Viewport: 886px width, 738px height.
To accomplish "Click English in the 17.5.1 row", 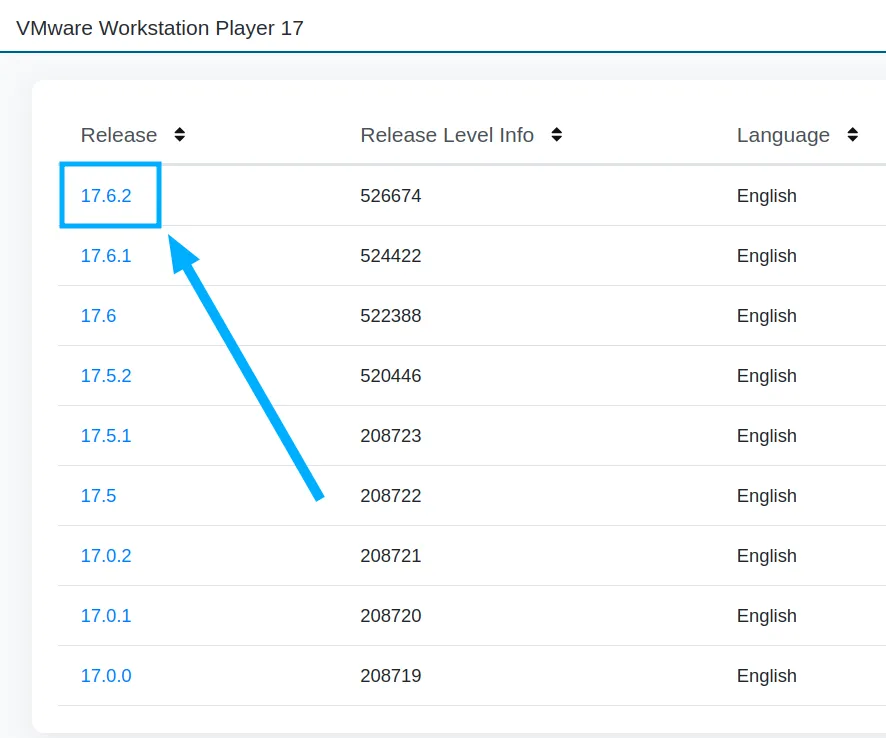I will tap(767, 436).
